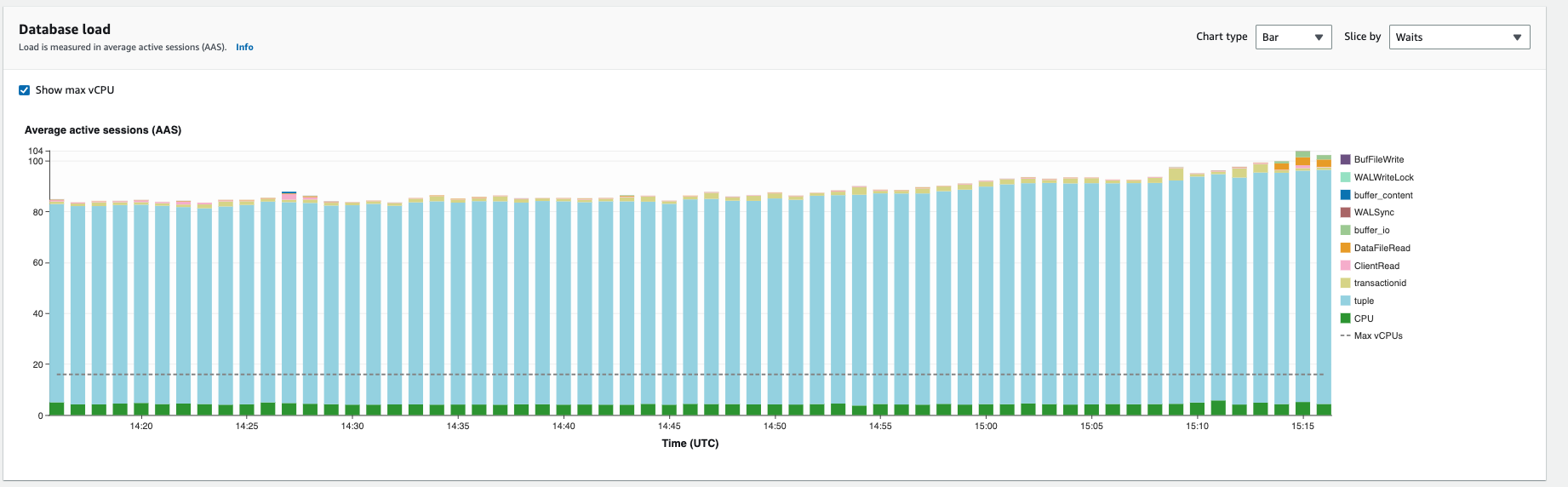Select the CPU legend label
1568x487 pixels.
pyautogui.click(x=1364, y=318)
